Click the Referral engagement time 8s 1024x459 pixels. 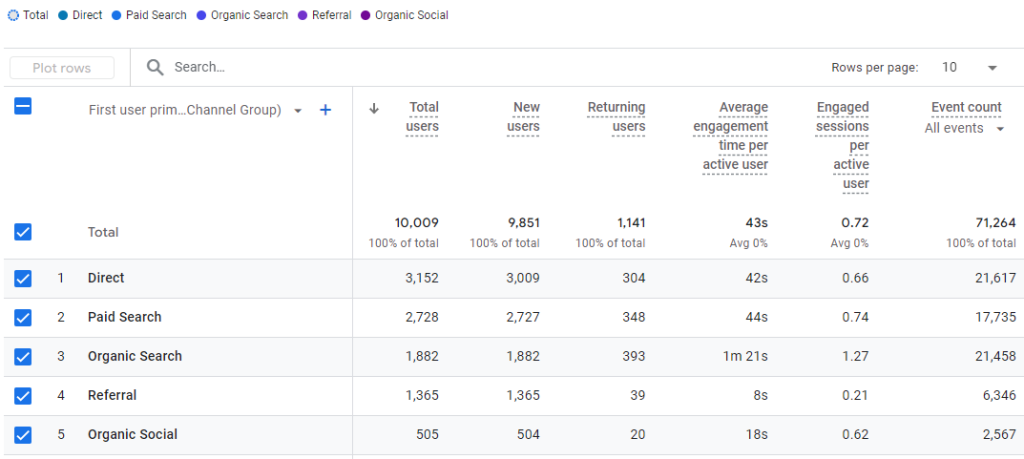760,396
